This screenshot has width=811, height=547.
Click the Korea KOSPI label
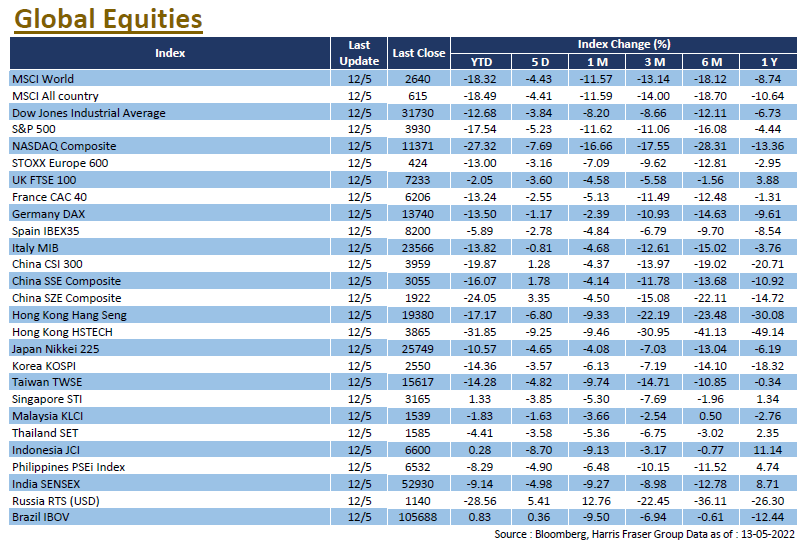(x=44, y=366)
